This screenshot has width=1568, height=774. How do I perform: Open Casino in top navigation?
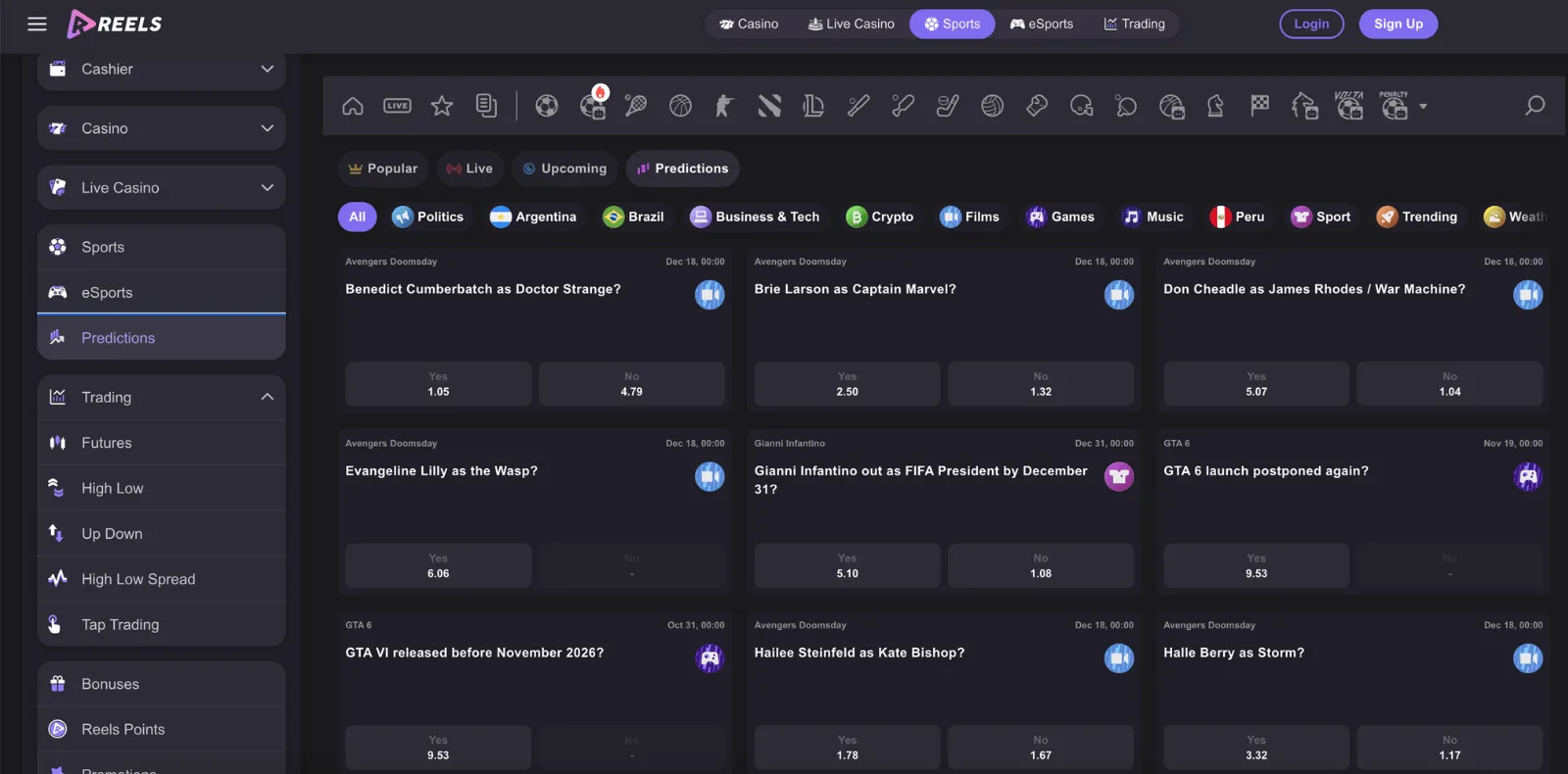point(750,24)
